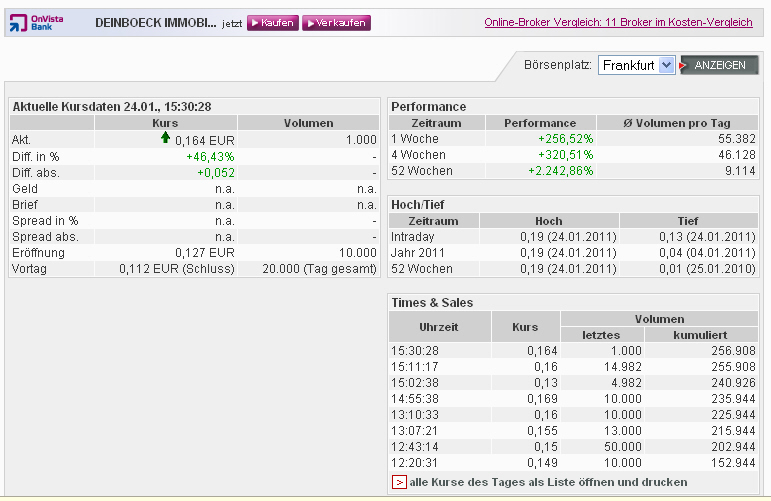Select the Eröffnung row price 0,127 EUR
771x501 pixels.
(x=204, y=253)
